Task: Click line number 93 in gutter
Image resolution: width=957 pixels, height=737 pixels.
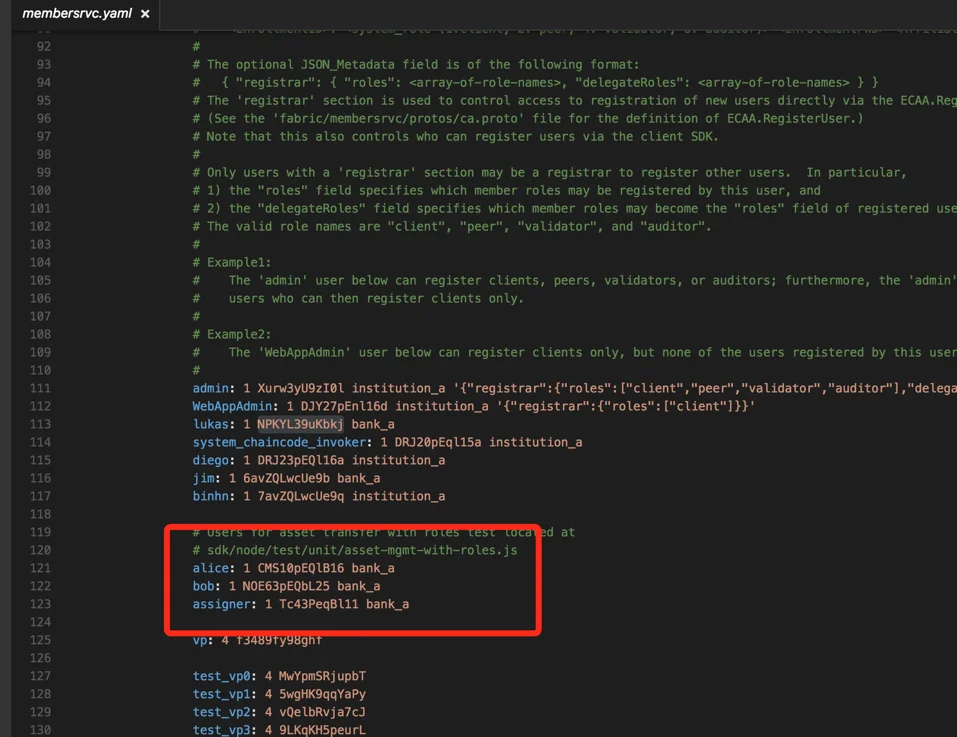Action: [x=43, y=64]
